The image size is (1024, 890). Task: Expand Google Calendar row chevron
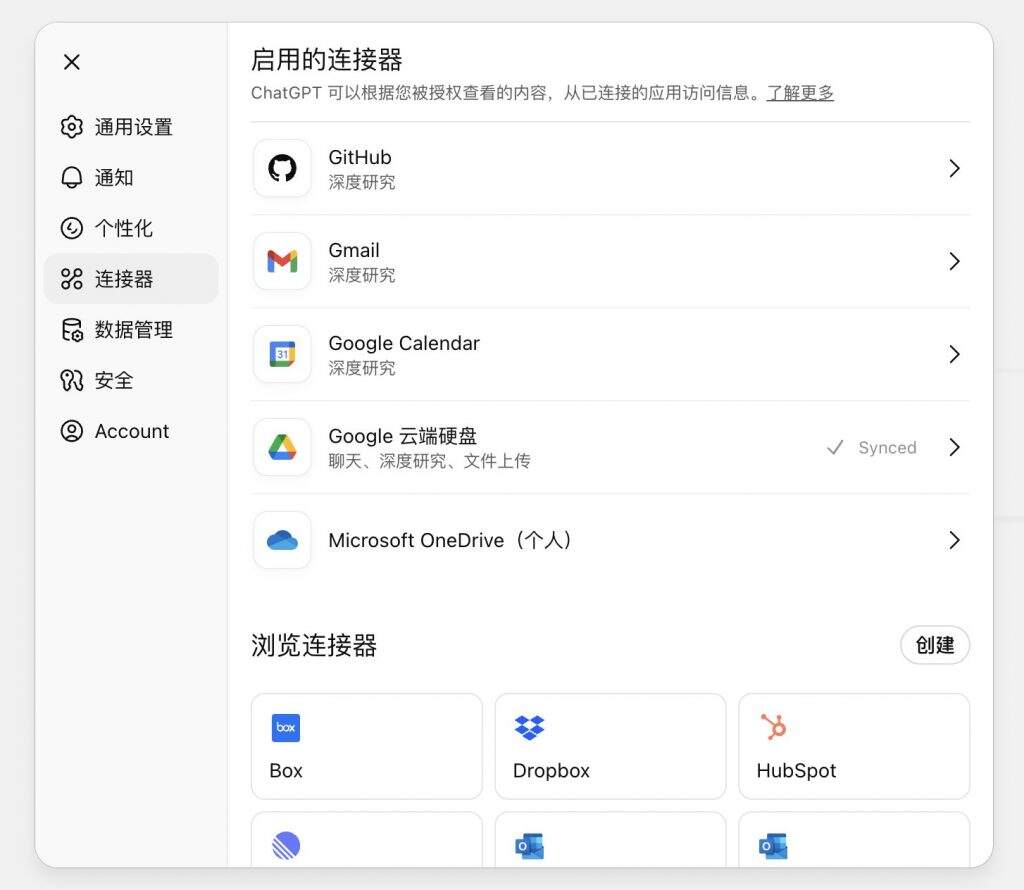(x=953, y=354)
